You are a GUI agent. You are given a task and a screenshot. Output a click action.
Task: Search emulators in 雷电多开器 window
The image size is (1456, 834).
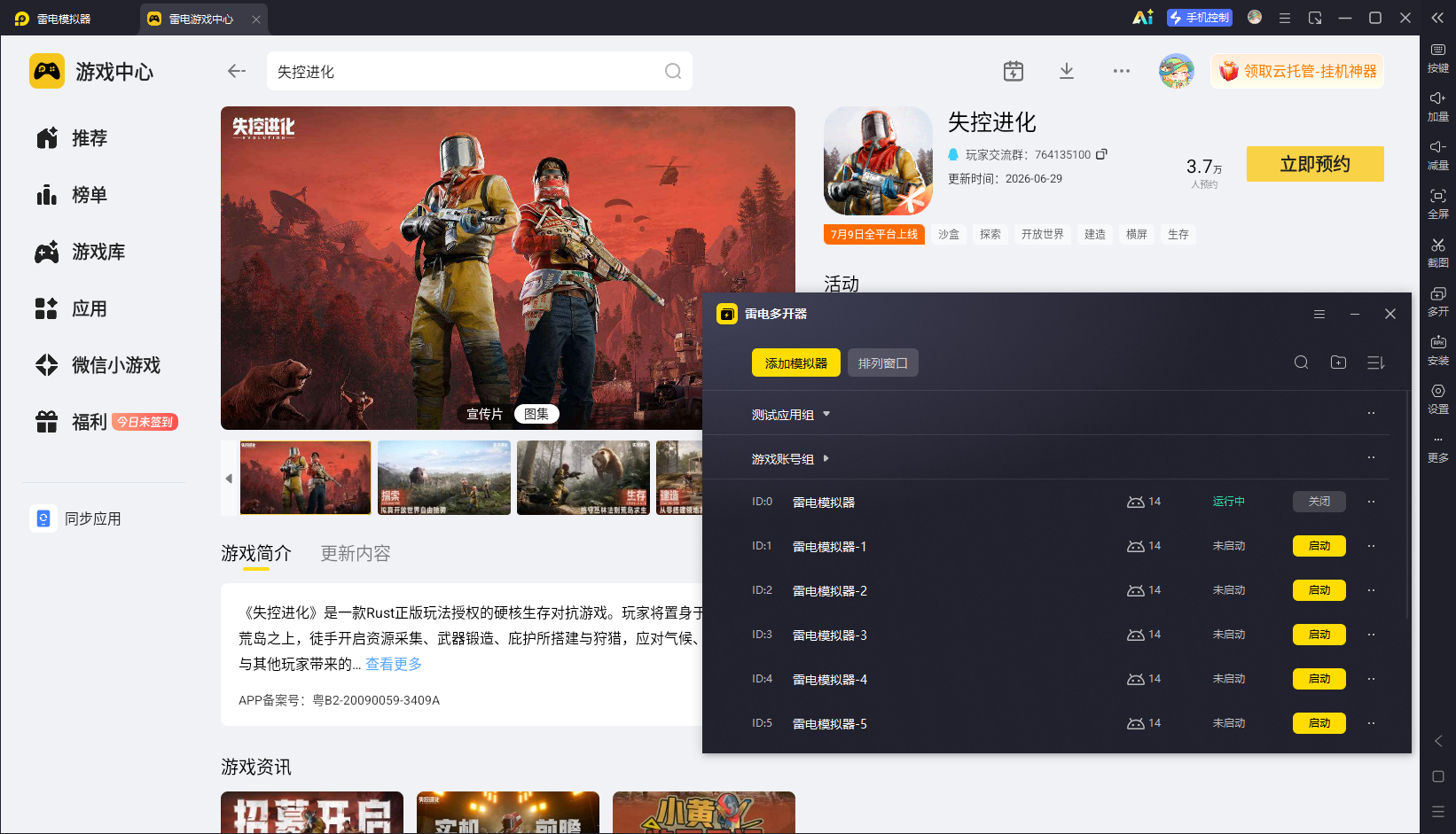[x=1301, y=362]
